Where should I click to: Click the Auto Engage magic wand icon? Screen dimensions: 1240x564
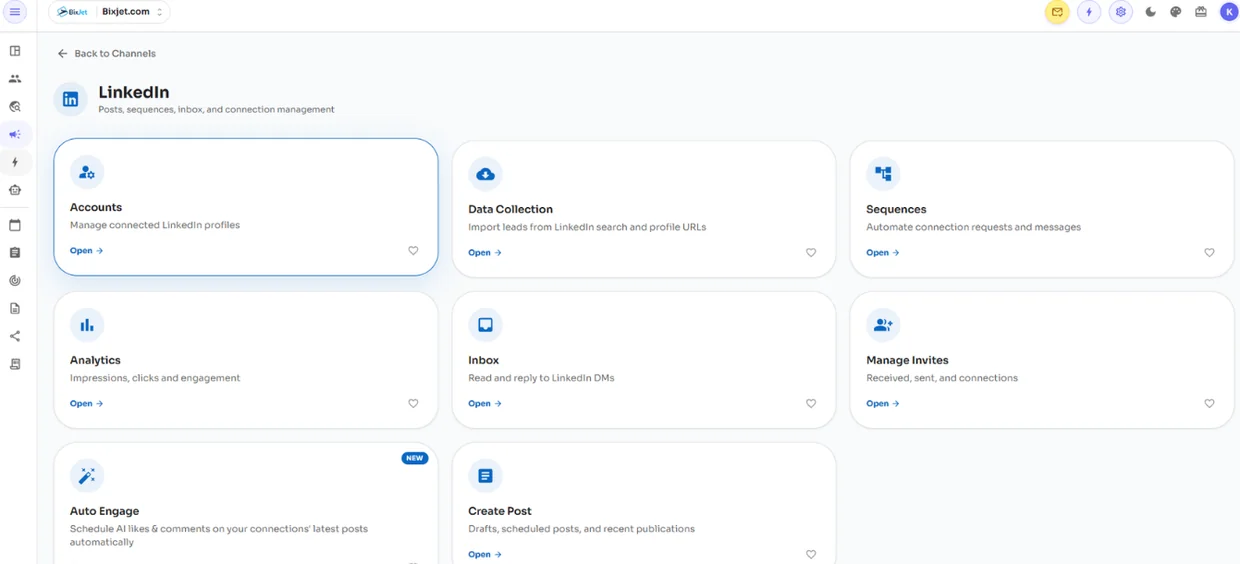(x=87, y=476)
